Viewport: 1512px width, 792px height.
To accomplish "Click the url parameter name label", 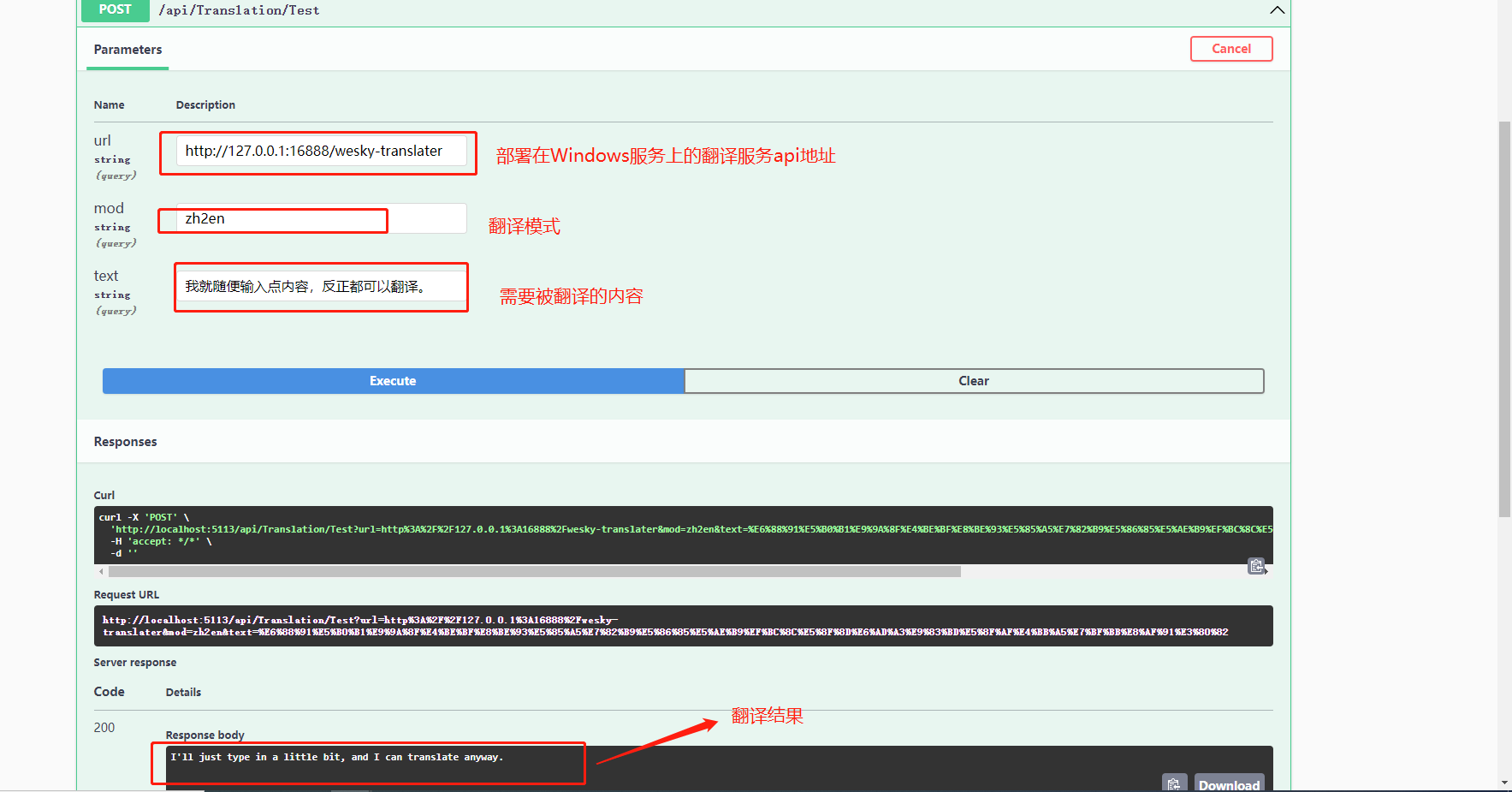I will coord(103,140).
